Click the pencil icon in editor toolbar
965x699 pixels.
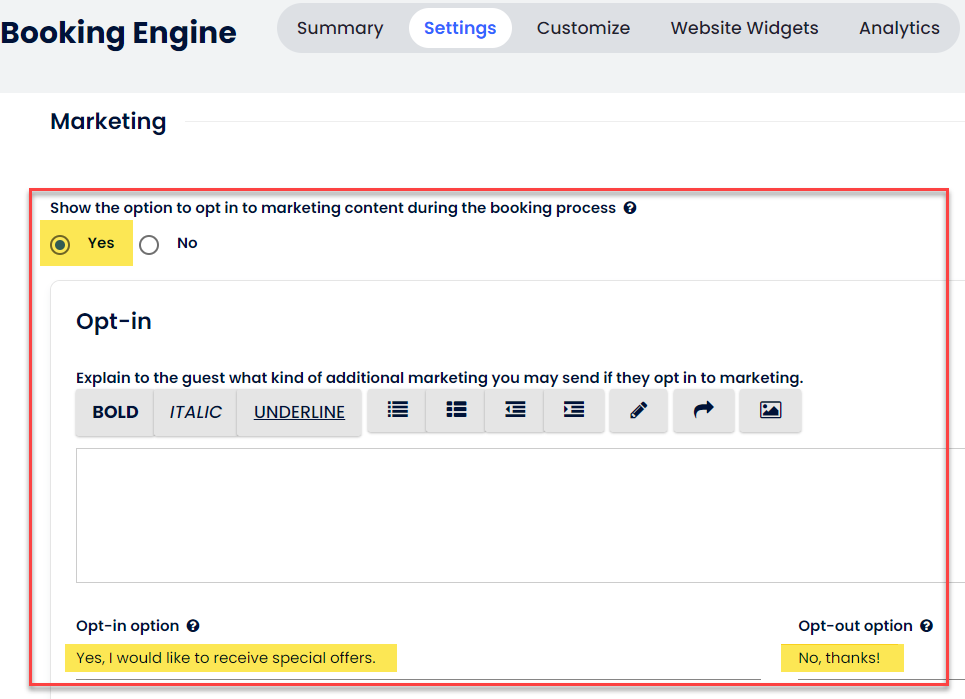(x=639, y=410)
